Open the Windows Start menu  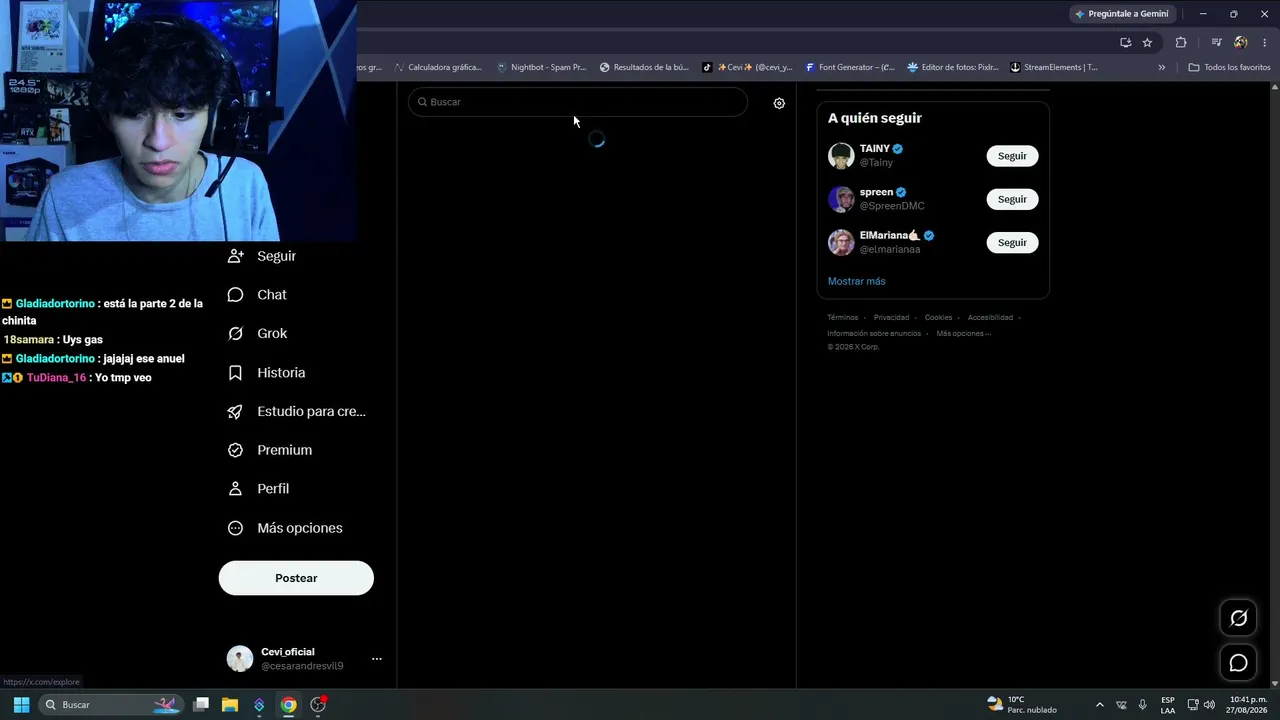click(21, 705)
